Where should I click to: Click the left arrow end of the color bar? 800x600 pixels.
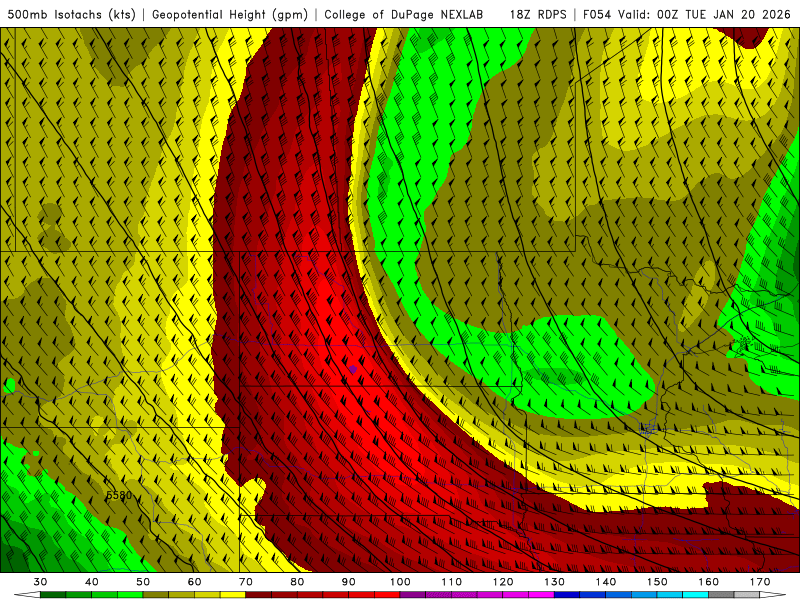point(27,595)
